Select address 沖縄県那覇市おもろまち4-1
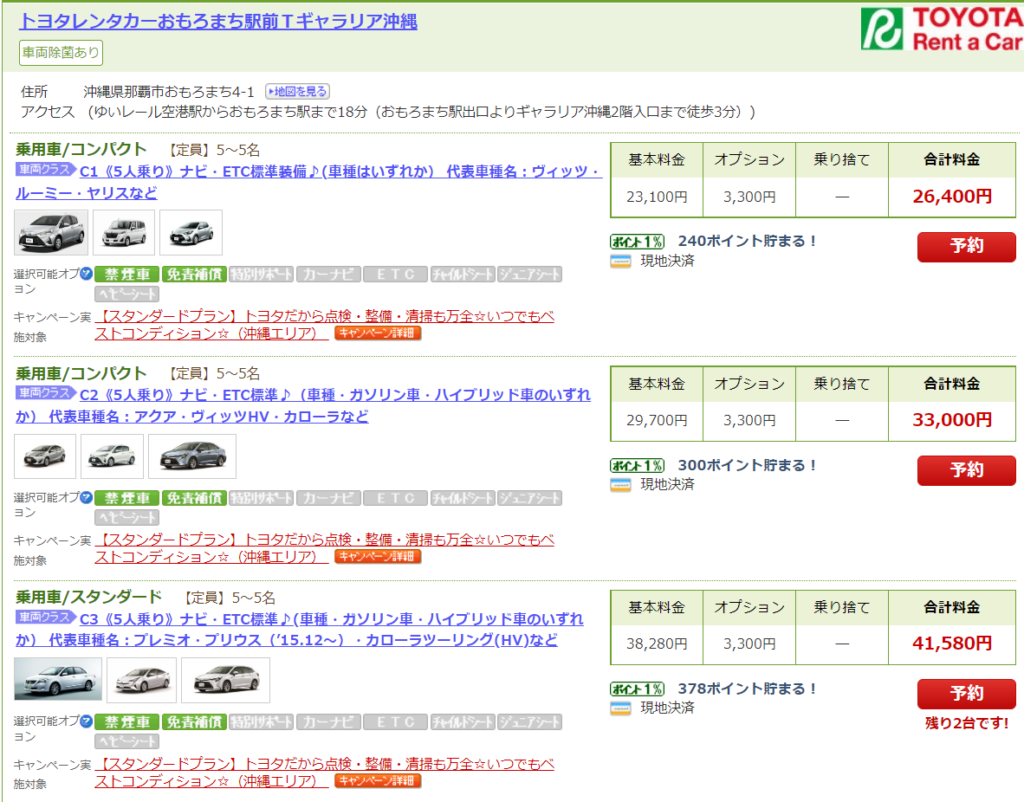 point(168,92)
